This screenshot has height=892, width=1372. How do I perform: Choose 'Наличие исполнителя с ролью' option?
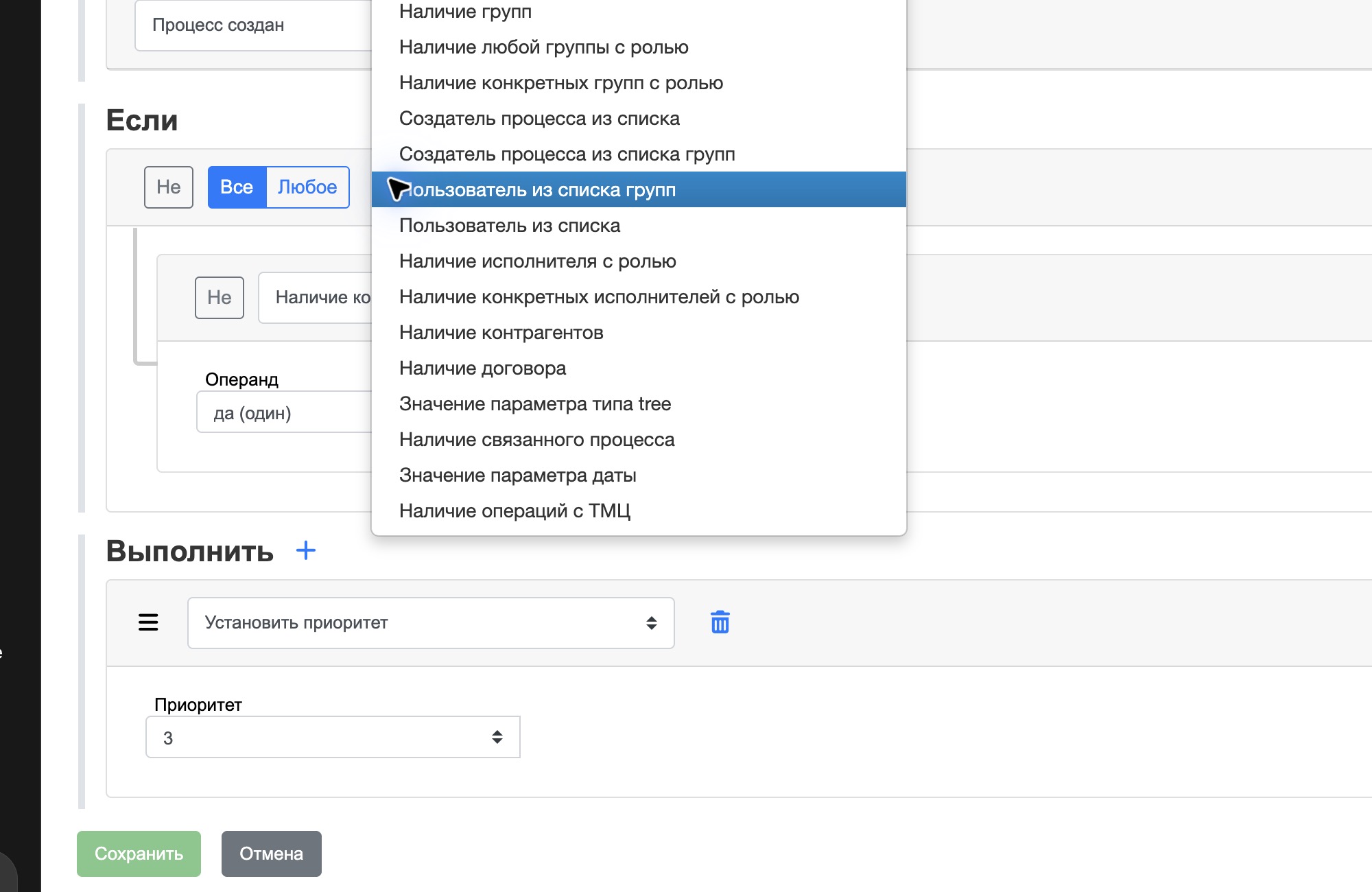(639, 261)
